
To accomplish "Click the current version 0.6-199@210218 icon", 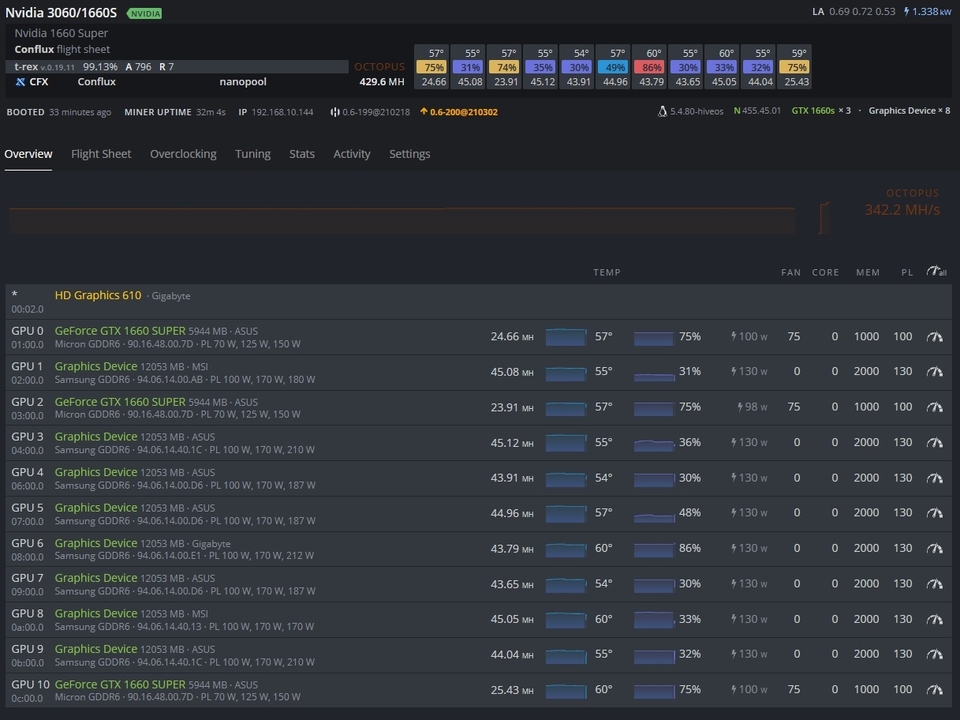I will click(334, 112).
